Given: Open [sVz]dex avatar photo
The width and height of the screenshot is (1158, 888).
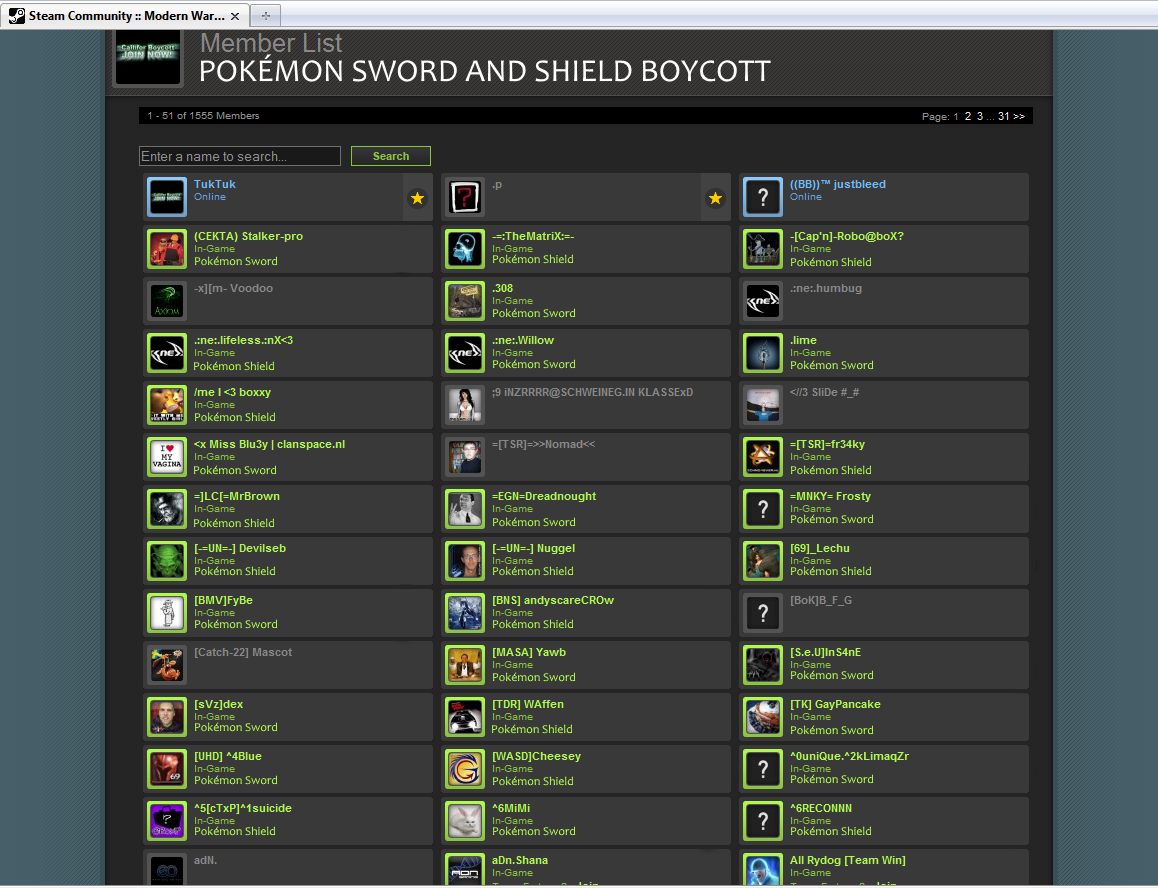Looking at the screenshot, I should click(x=167, y=717).
